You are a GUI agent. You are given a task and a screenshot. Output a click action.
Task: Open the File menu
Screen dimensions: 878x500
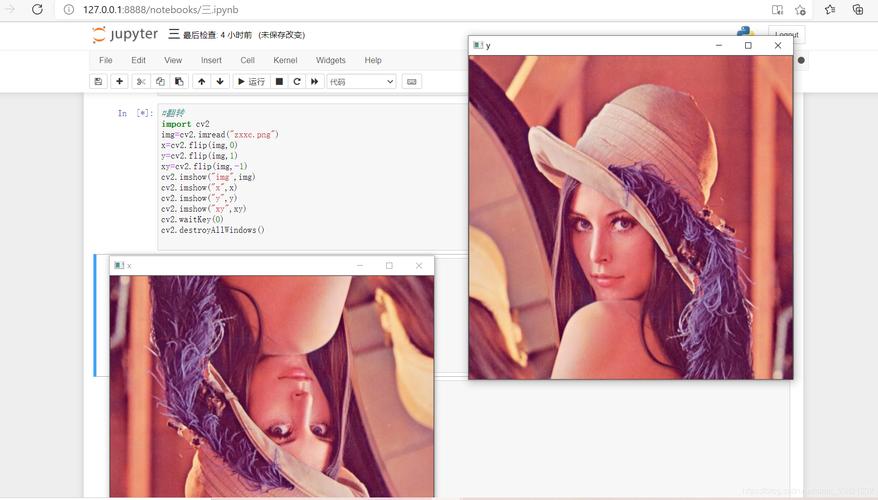coord(105,60)
